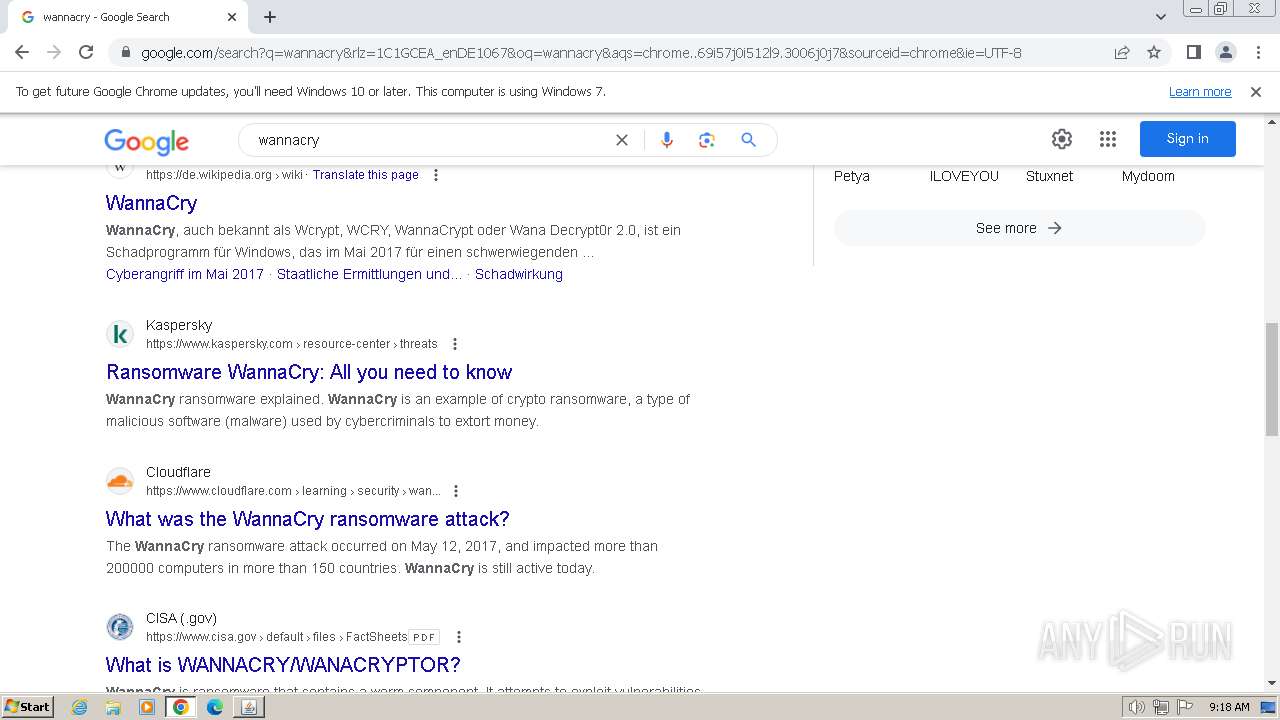Screen dimensions: 1280x720
Task: Click the Cloudflare site favicon
Action: (120, 481)
